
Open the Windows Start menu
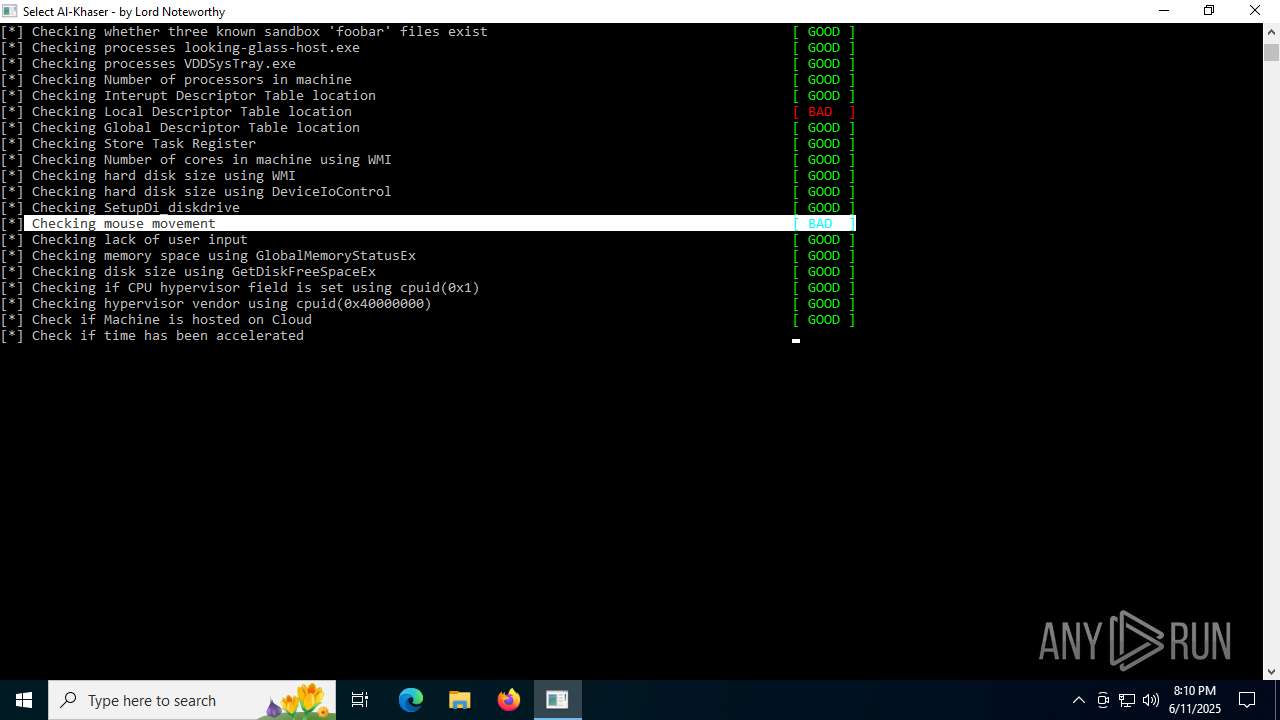(24, 700)
